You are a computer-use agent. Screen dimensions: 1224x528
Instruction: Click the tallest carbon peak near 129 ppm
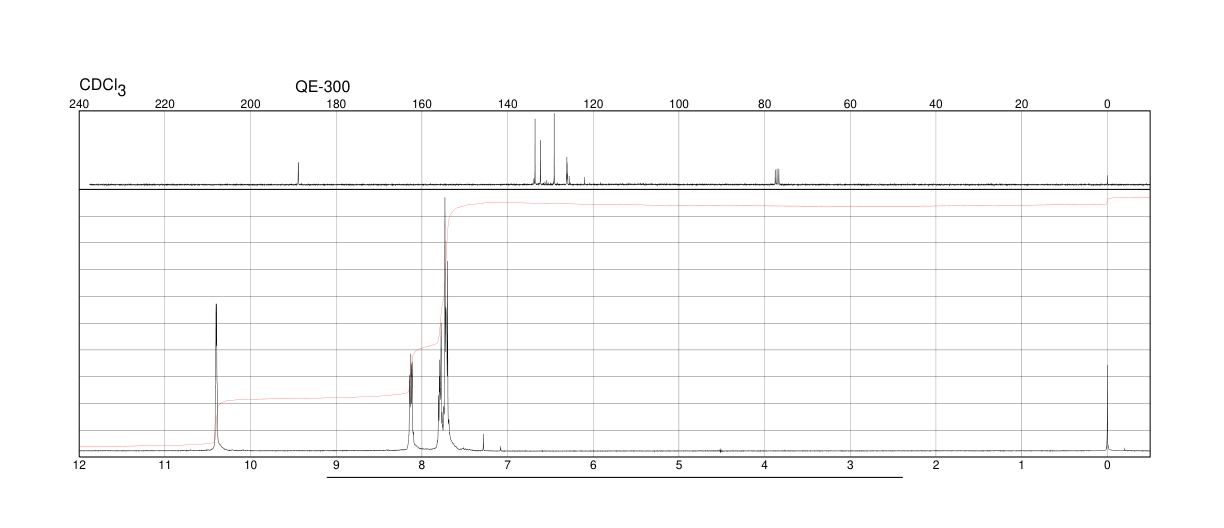tap(554, 149)
